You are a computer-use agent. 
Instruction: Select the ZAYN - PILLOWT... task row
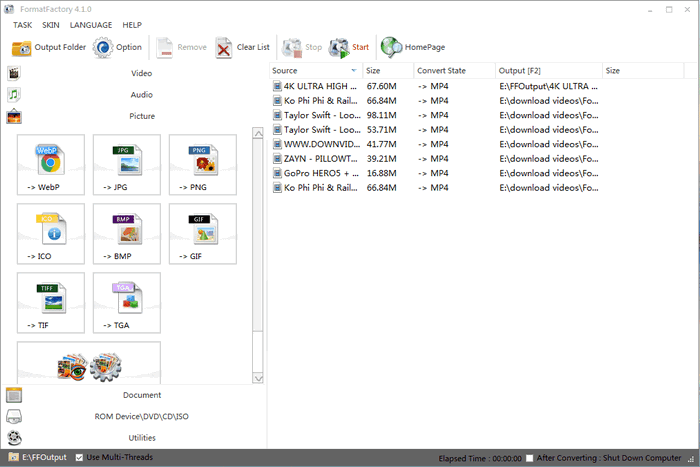tap(435, 159)
